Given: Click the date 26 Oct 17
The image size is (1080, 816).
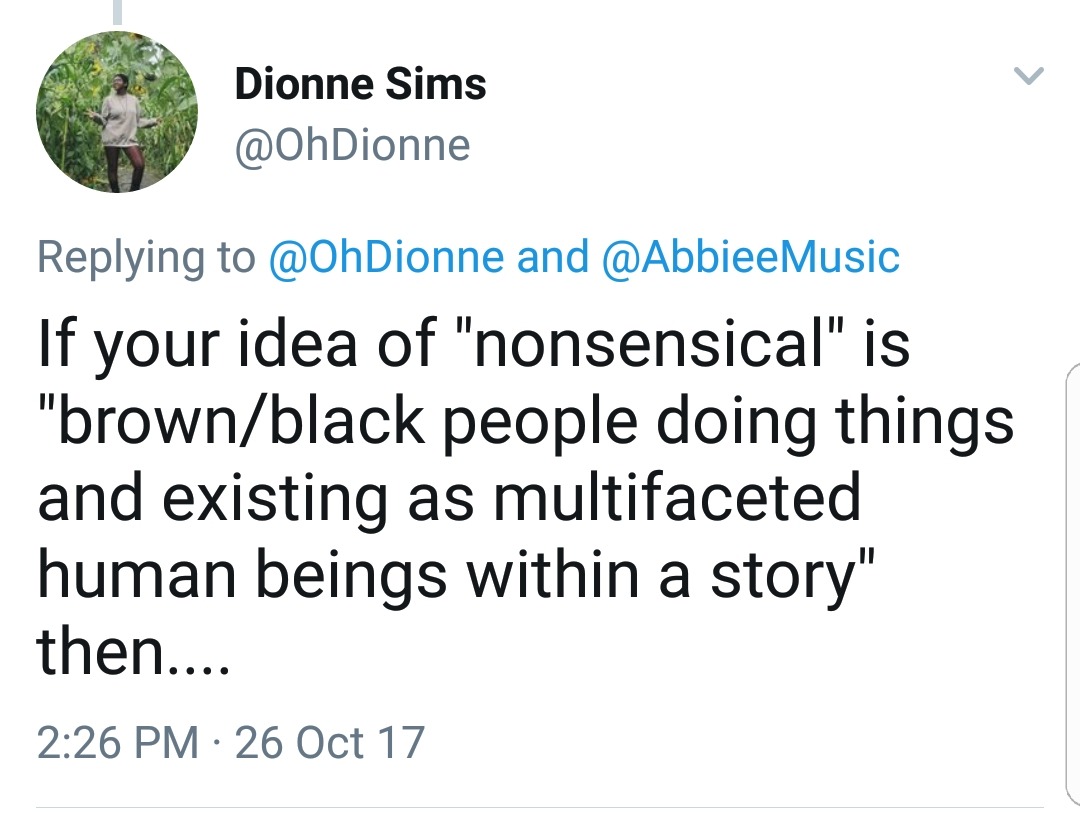Looking at the screenshot, I should (330, 742).
